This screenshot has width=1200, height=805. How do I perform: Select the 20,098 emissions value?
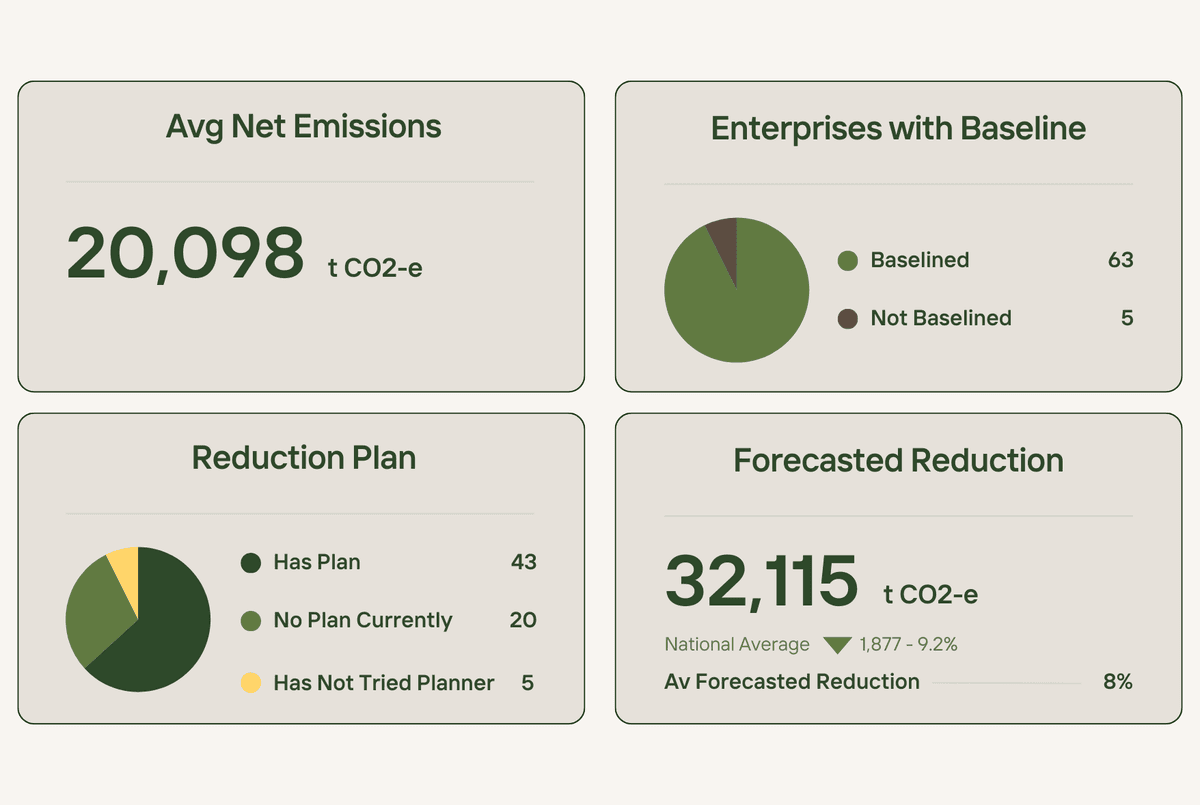[185, 253]
